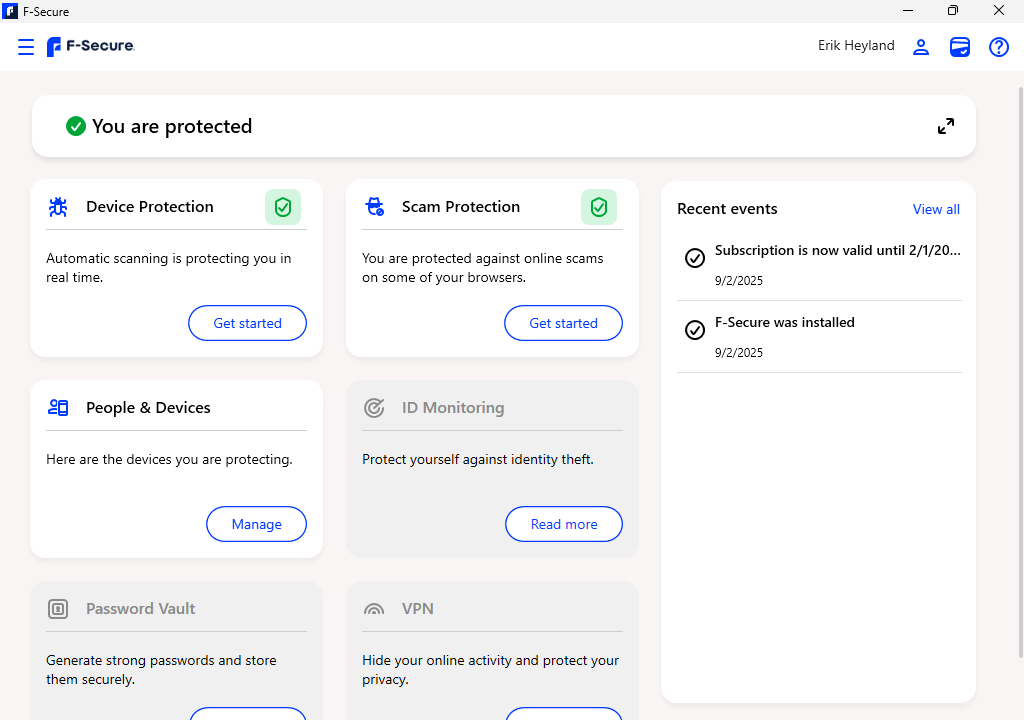Click Read more for ID Monitoring
Viewport: 1024px width, 720px height.
pos(563,524)
